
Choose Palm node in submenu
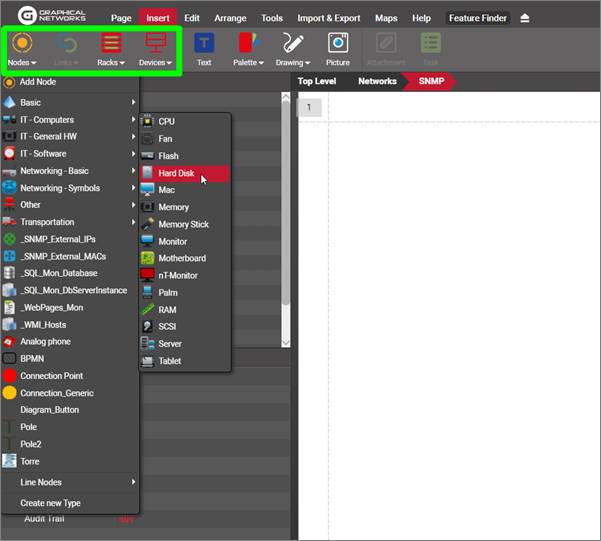coord(185,293)
